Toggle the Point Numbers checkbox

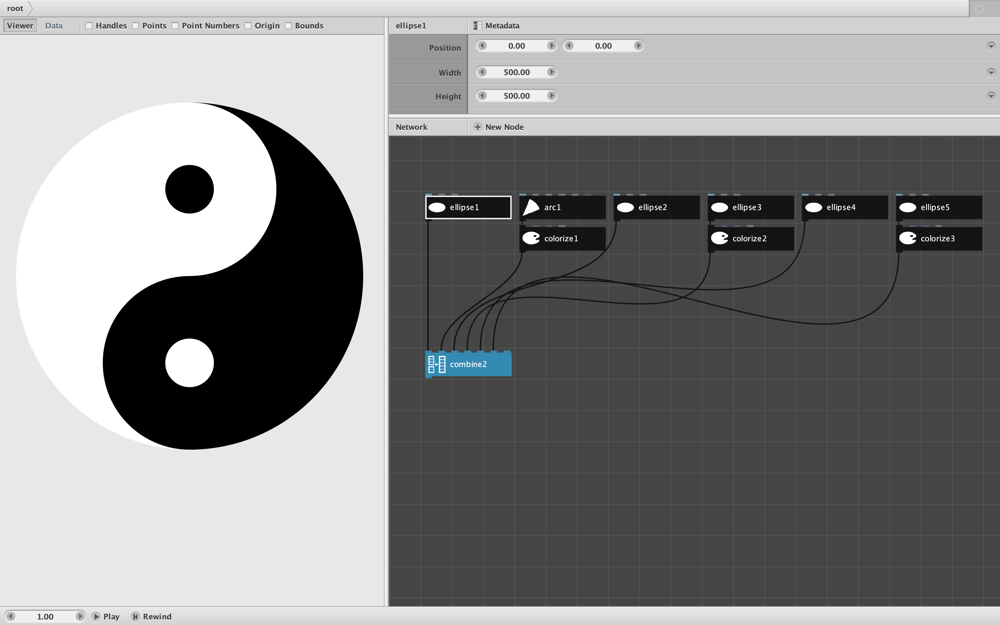[x=175, y=26]
